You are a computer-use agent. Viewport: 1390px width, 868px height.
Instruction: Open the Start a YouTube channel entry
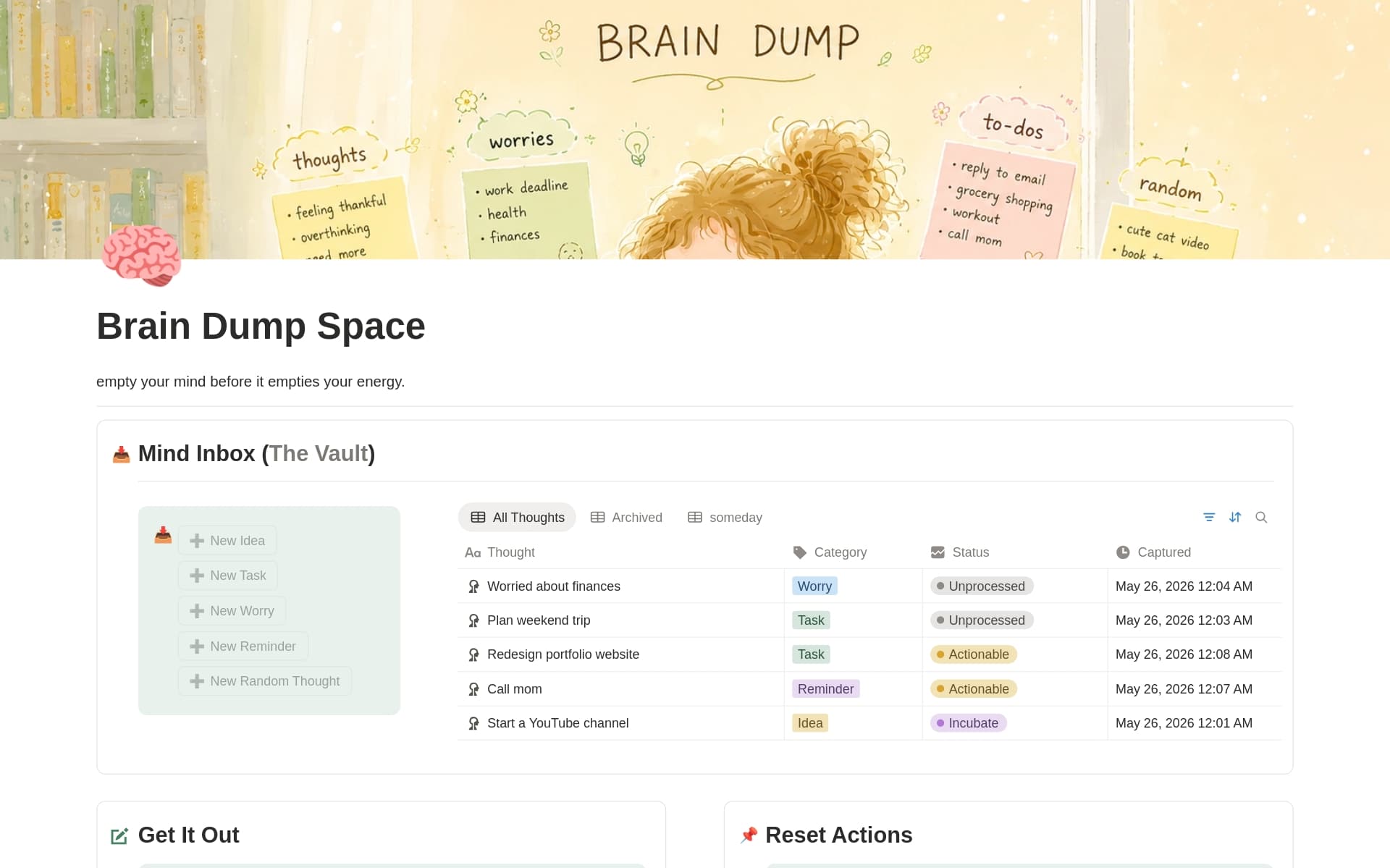pos(558,723)
